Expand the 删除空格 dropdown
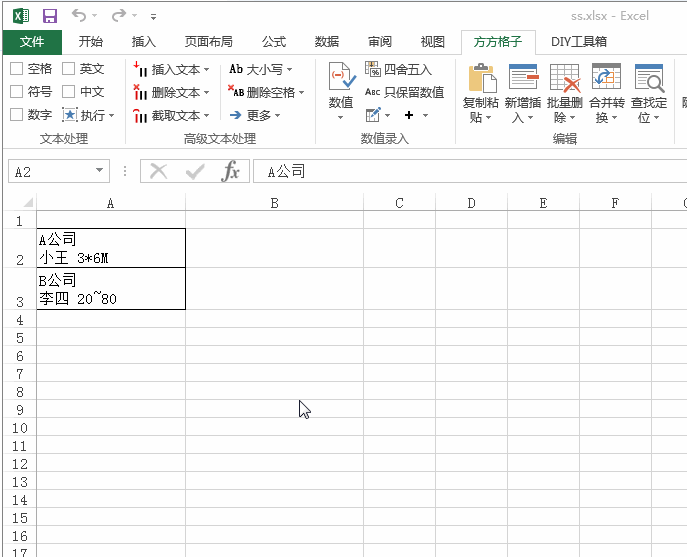Viewport: 687px width, 557px height. pyautogui.click(x=301, y=93)
